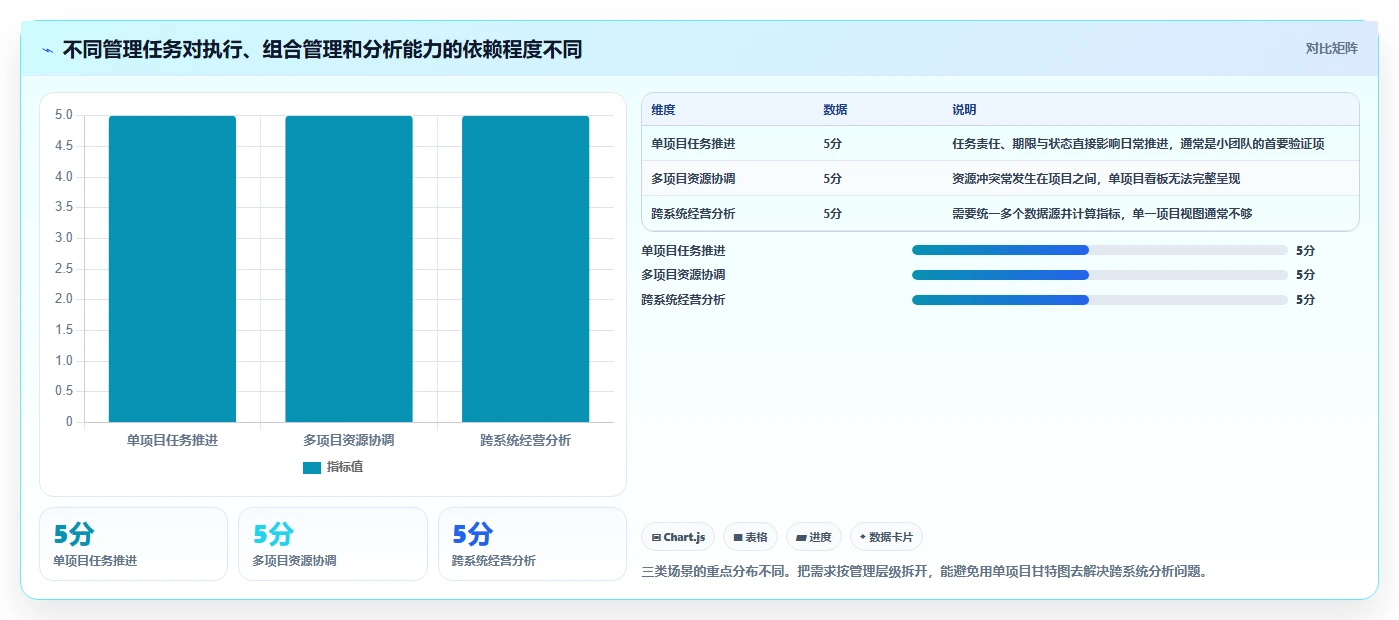Click the 维度 table column header
This screenshot has width=1399, height=620.
(x=663, y=110)
